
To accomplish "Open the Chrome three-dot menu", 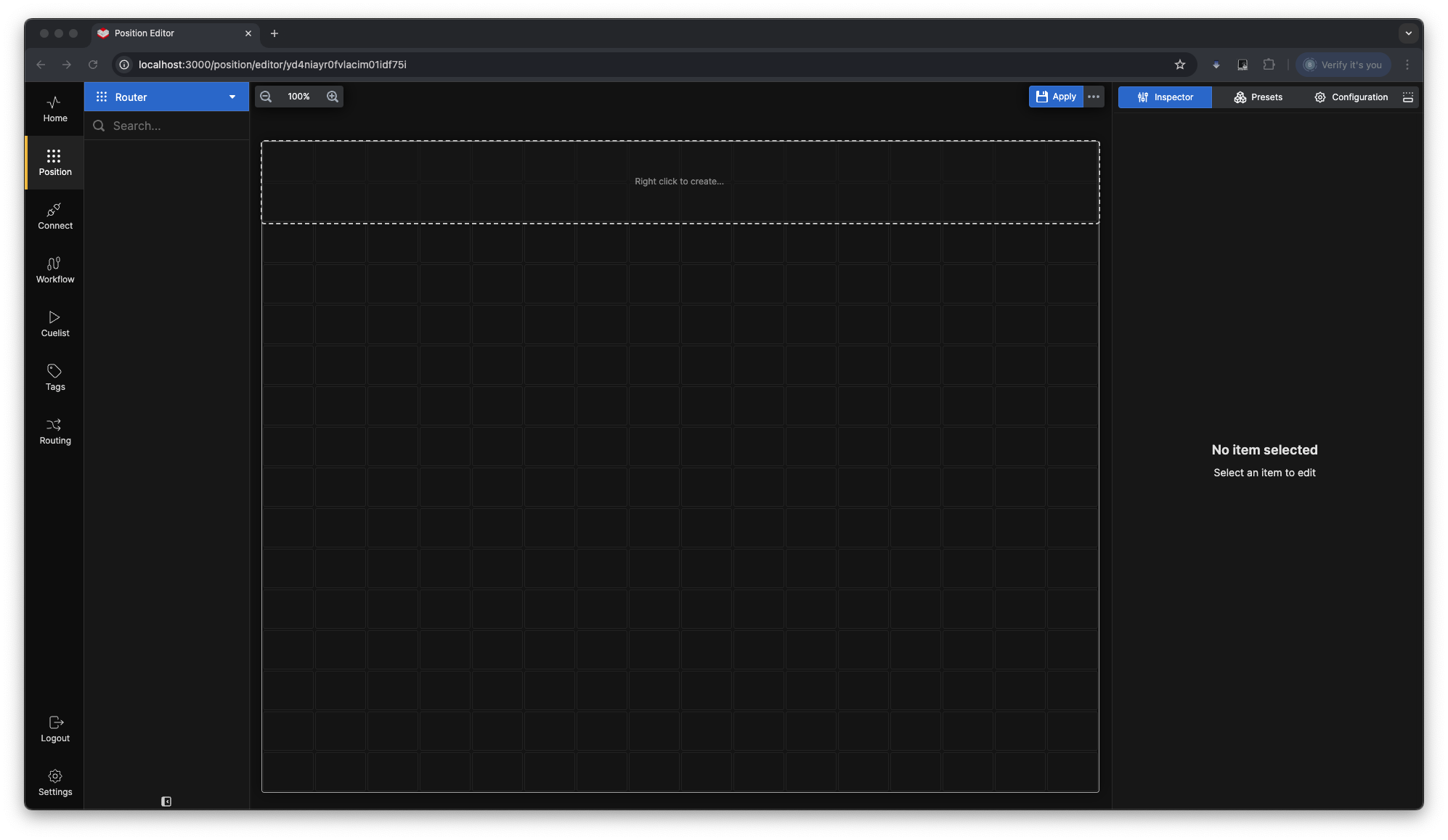I will (x=1407, y=65).
